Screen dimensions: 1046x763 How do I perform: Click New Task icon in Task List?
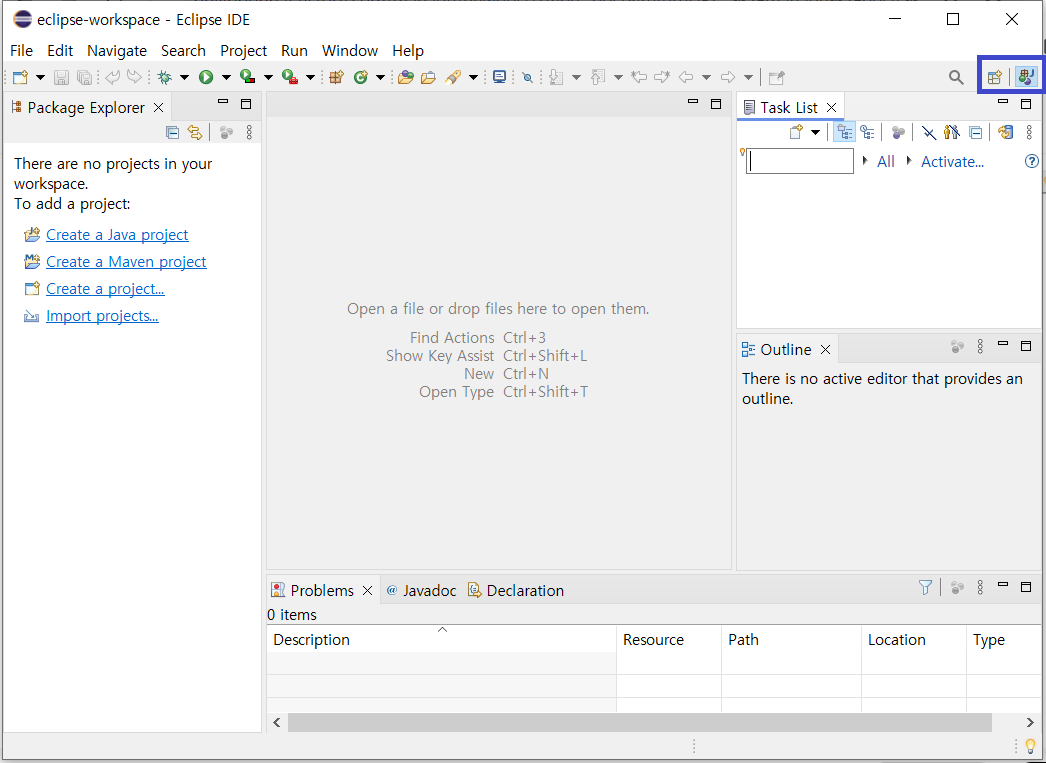tap(796, 133)
